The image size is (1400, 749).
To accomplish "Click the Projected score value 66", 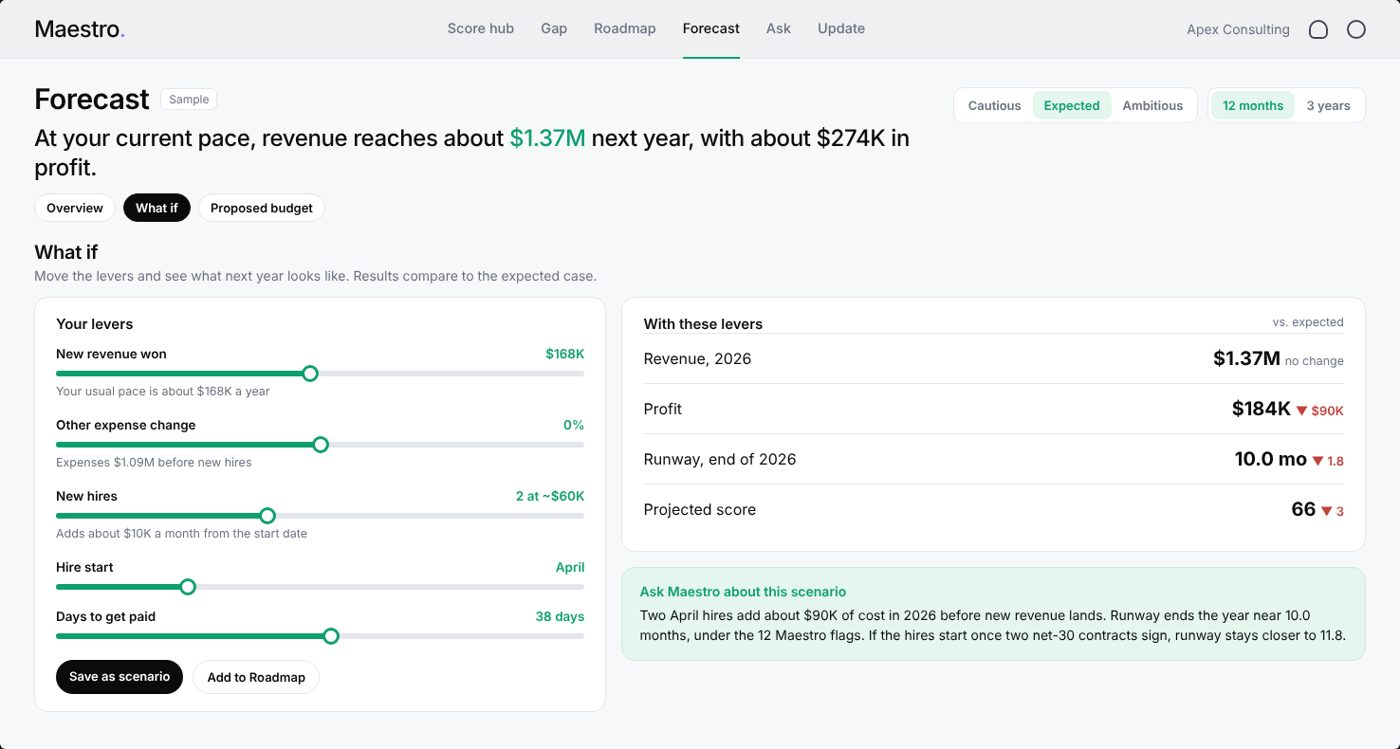I will (x=1303, y=509).
